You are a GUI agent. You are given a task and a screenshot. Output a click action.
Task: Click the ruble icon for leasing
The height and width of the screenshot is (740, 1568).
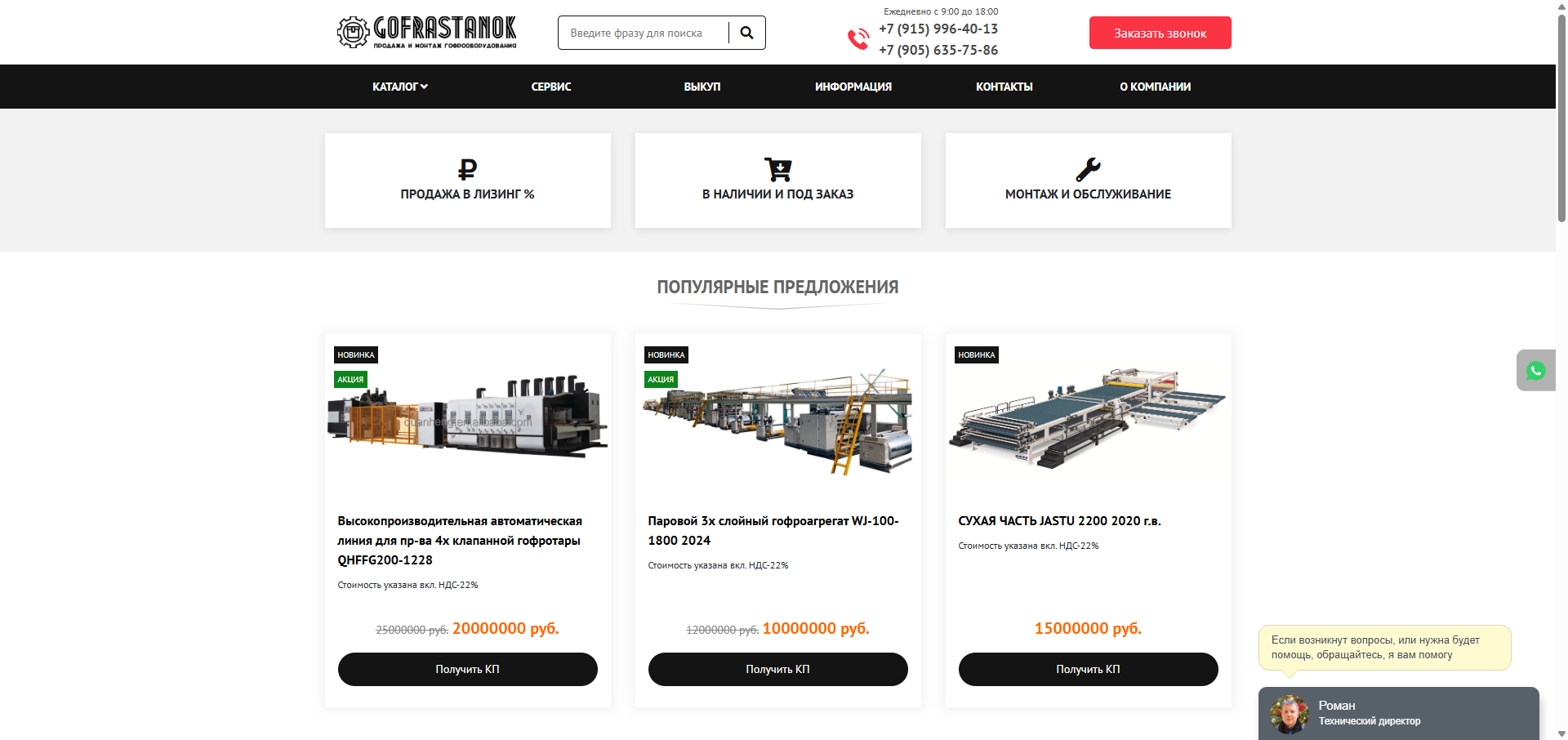[467, 169]
